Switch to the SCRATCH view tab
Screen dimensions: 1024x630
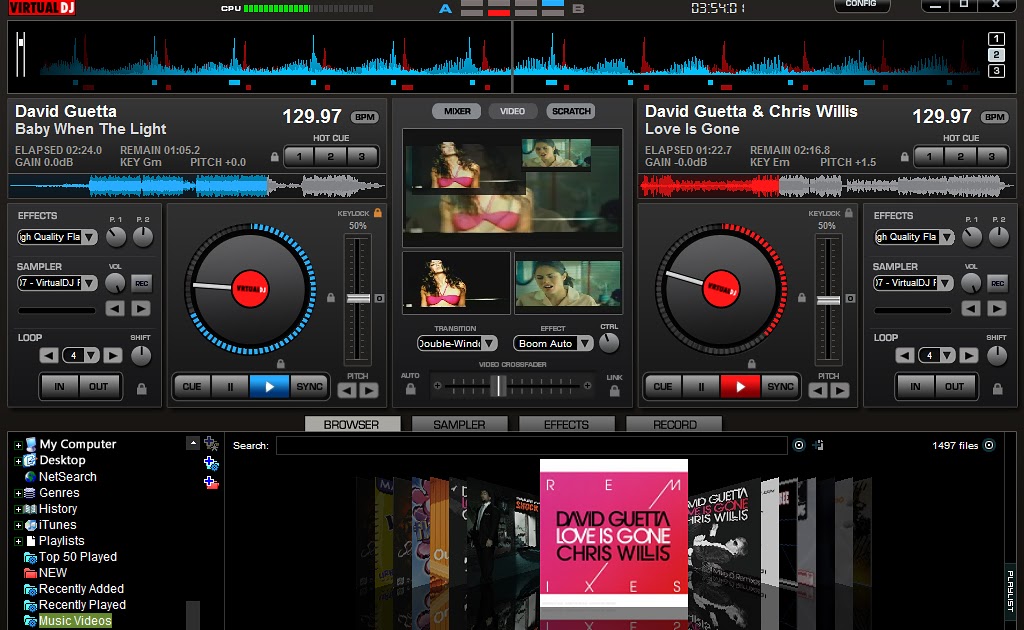(x=570, y=111)
